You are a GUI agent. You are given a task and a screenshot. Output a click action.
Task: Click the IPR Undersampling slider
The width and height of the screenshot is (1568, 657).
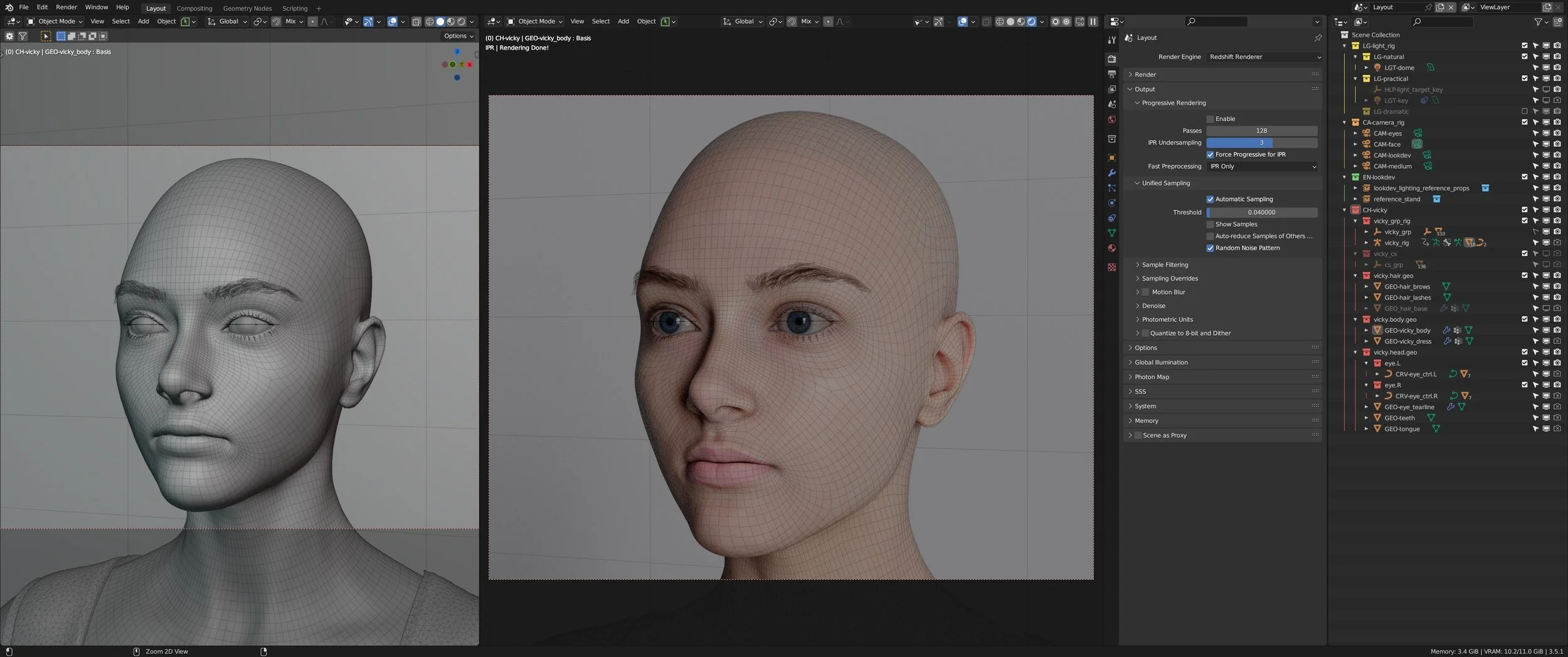(1261, 143)
